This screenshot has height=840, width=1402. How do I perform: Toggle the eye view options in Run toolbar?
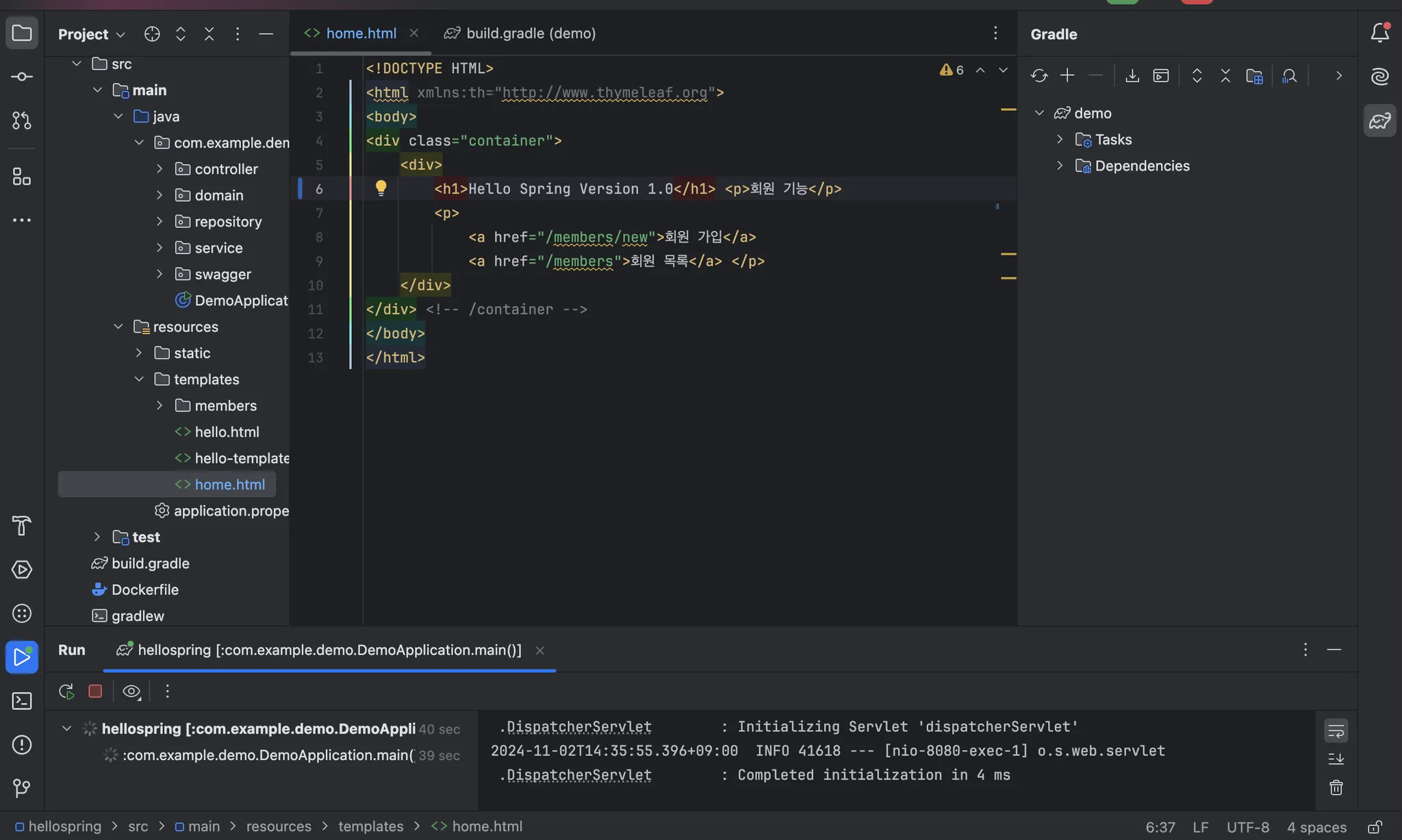point(131,691)
